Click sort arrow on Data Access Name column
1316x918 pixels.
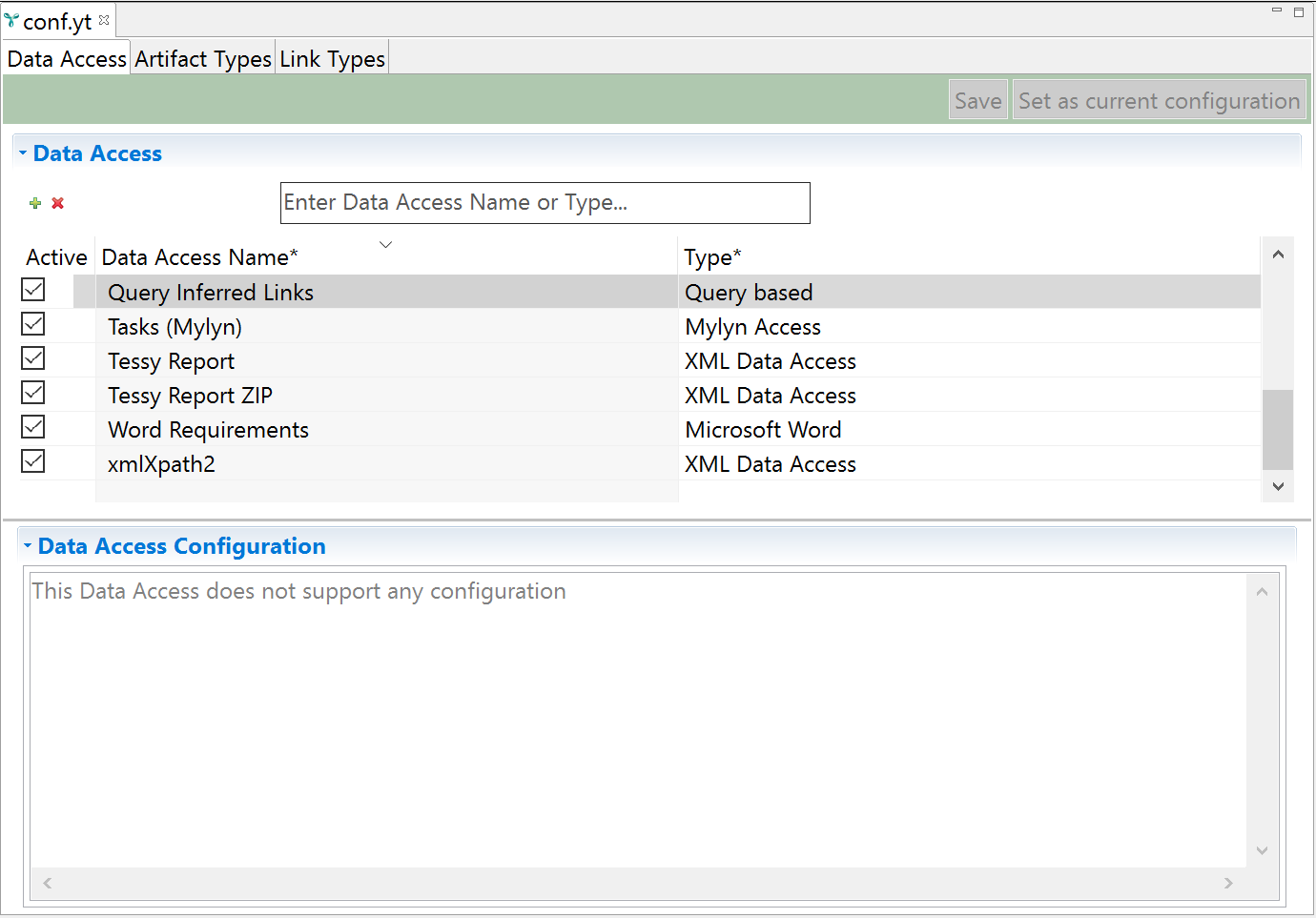386,245
